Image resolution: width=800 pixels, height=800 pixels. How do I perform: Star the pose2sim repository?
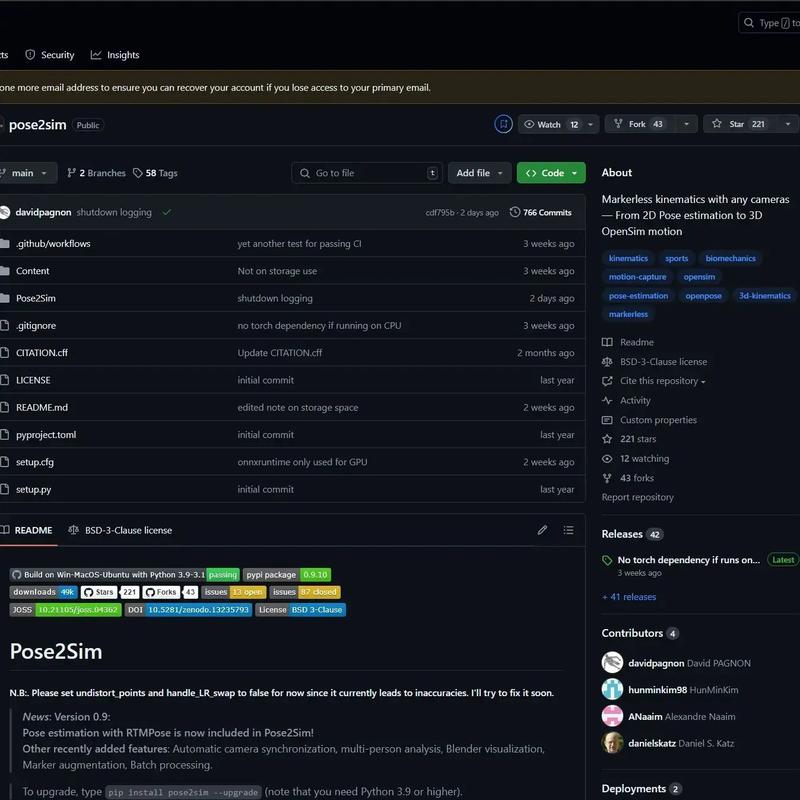pyautogui.click(x=738, y=124)
